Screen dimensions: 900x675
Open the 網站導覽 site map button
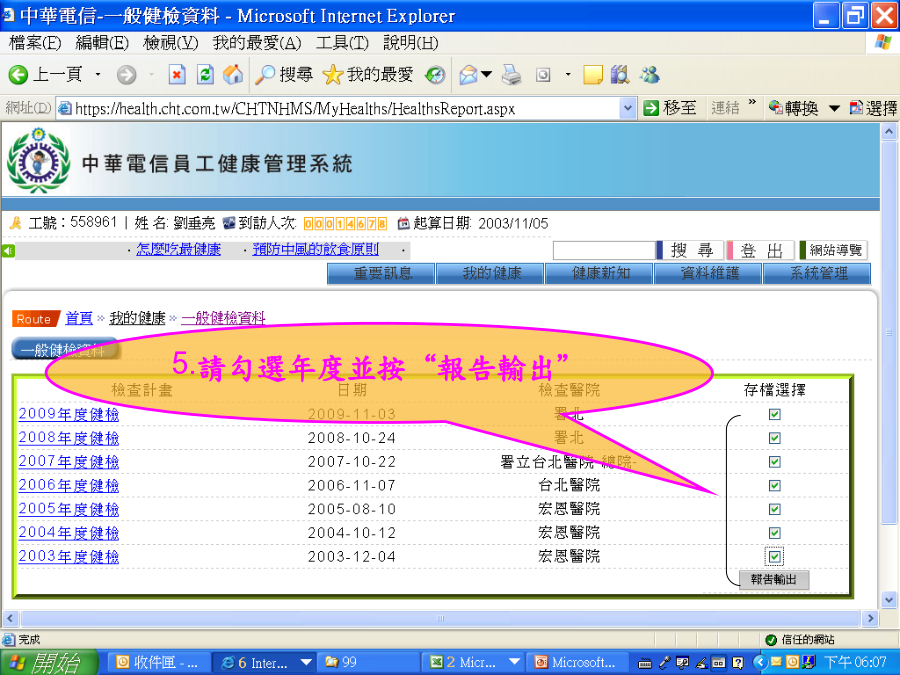coord(833,250)
